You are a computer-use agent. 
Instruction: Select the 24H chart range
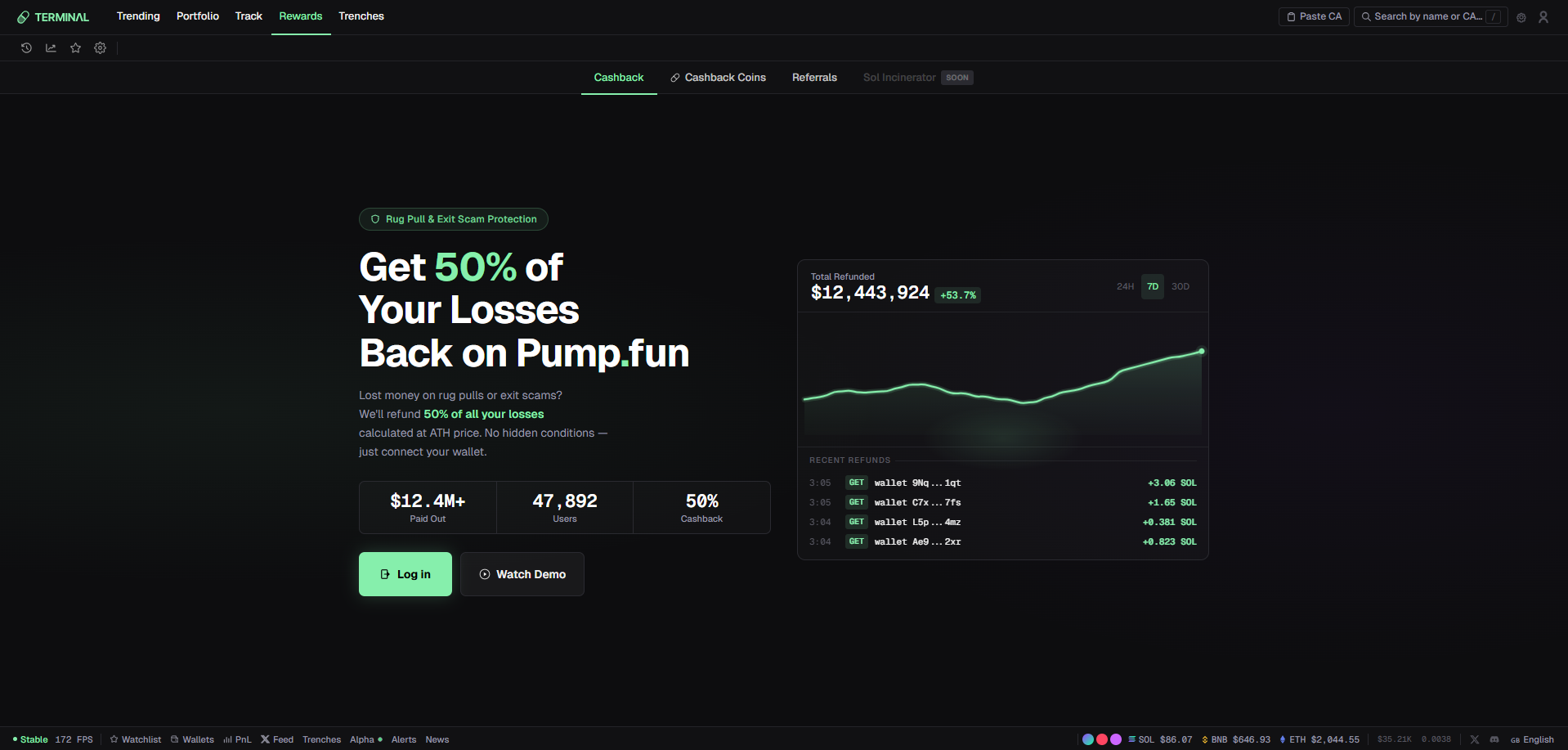coord(1125,286)
